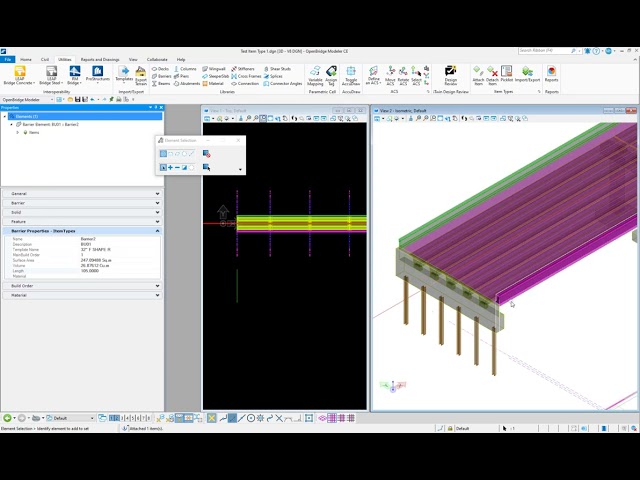This screenshot has width=640, height=480.
Task: Open LEAP Bridge Steel tool
Action: tap(51, 76)
